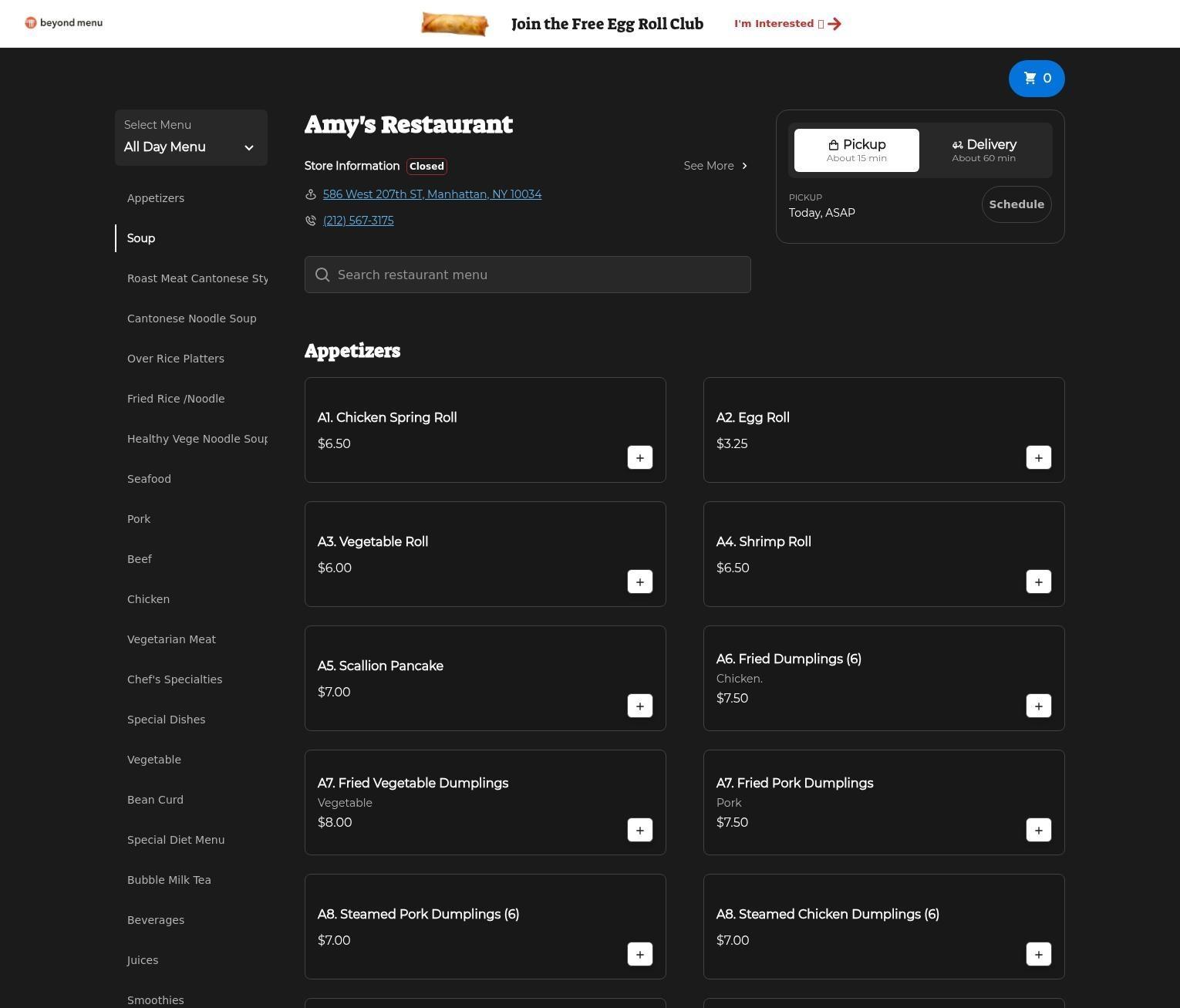The width and height of the screenshot is (1180, 1008).
Task: Add A2. Egg Roll using plus icon
Action: click(1038, 458)
